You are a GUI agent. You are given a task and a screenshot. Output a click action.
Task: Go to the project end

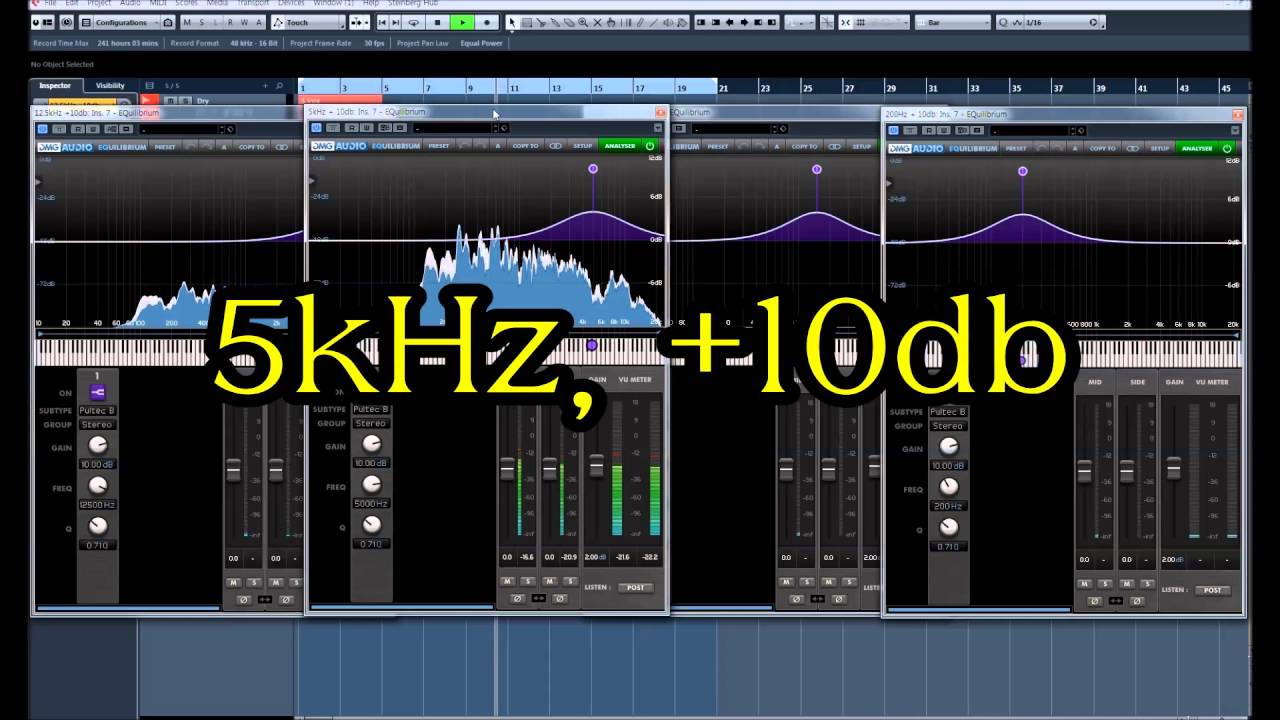click(x=396, y=22)
